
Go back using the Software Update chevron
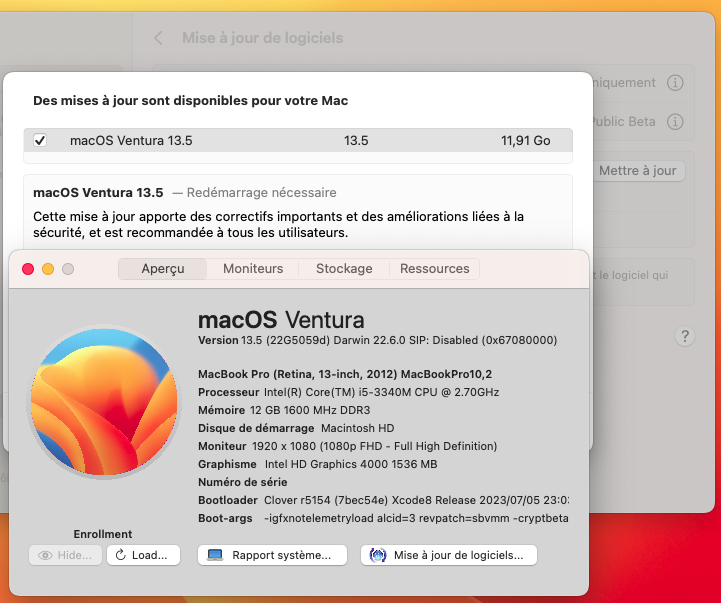click(158, 38)
